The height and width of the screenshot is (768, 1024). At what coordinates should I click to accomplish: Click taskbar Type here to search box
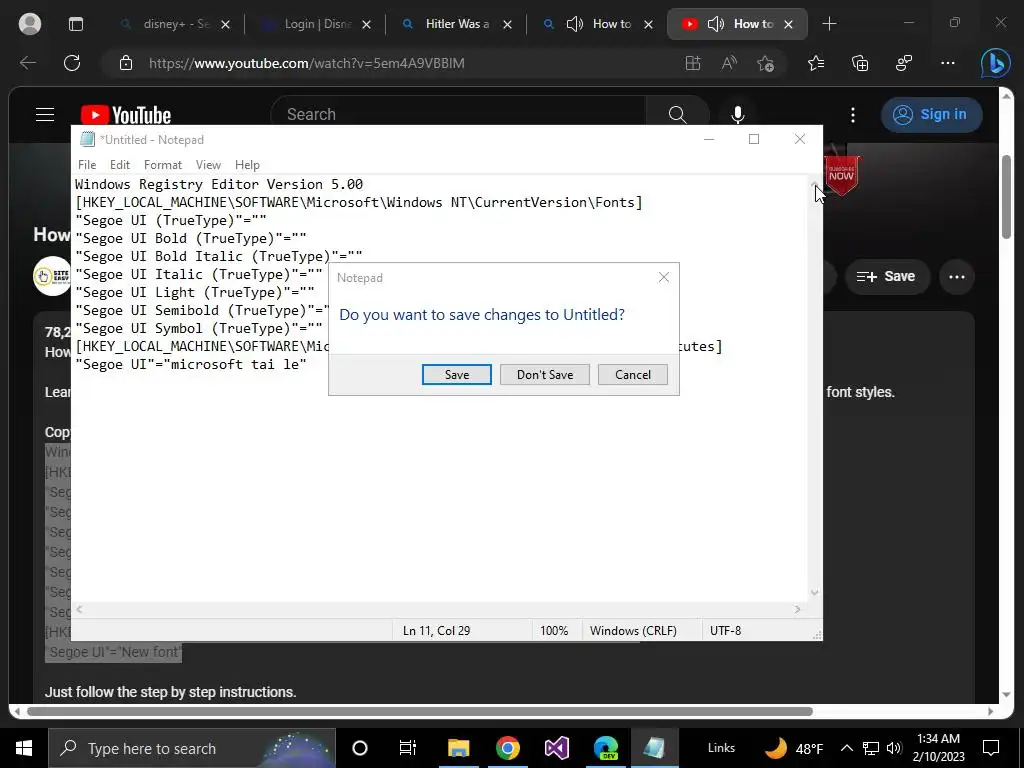[192, 748]
